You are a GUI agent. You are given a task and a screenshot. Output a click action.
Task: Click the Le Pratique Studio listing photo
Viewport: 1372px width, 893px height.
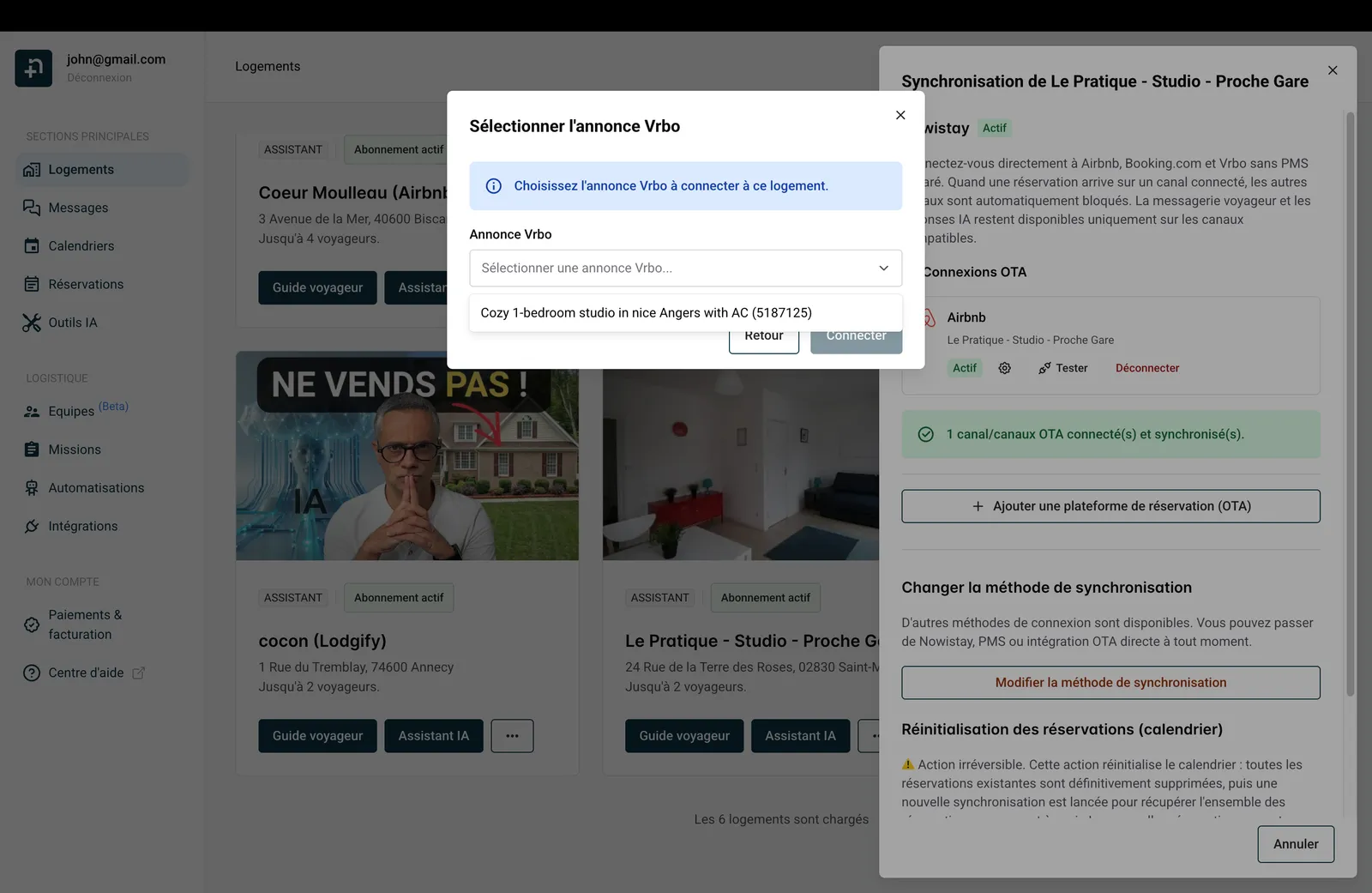741,465
